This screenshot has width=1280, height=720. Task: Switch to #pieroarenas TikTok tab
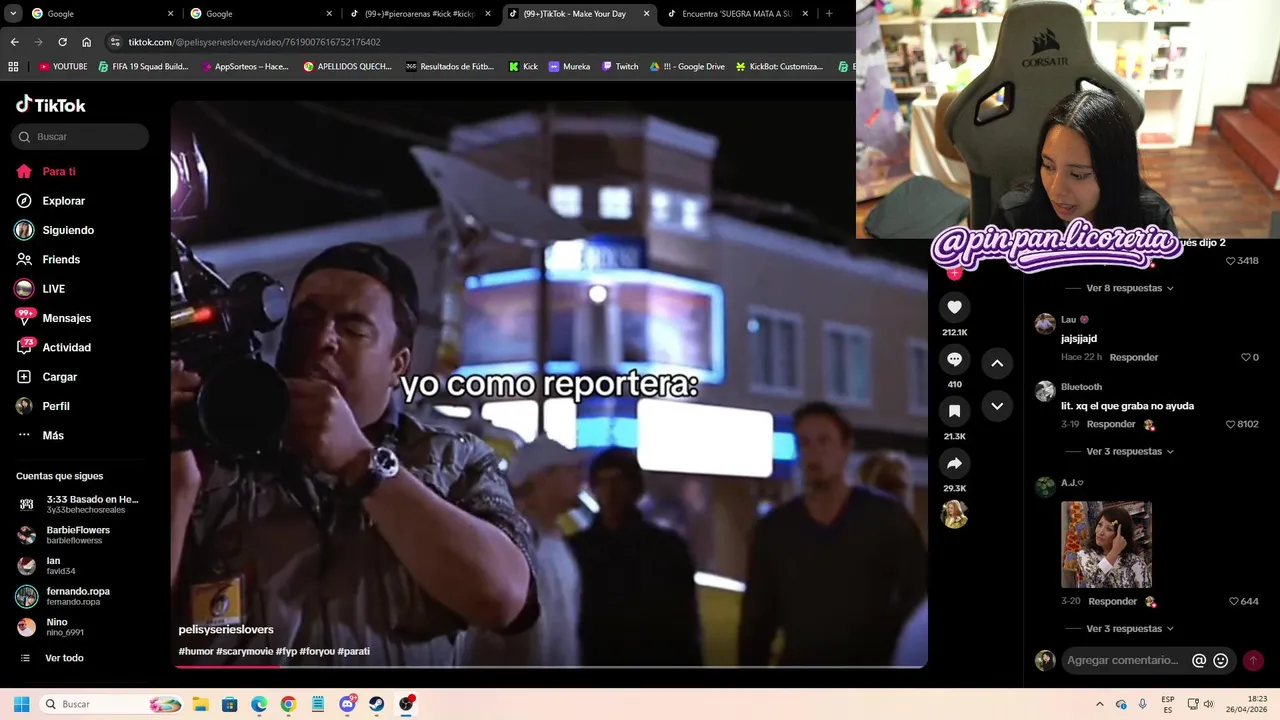tap(418, 14)
